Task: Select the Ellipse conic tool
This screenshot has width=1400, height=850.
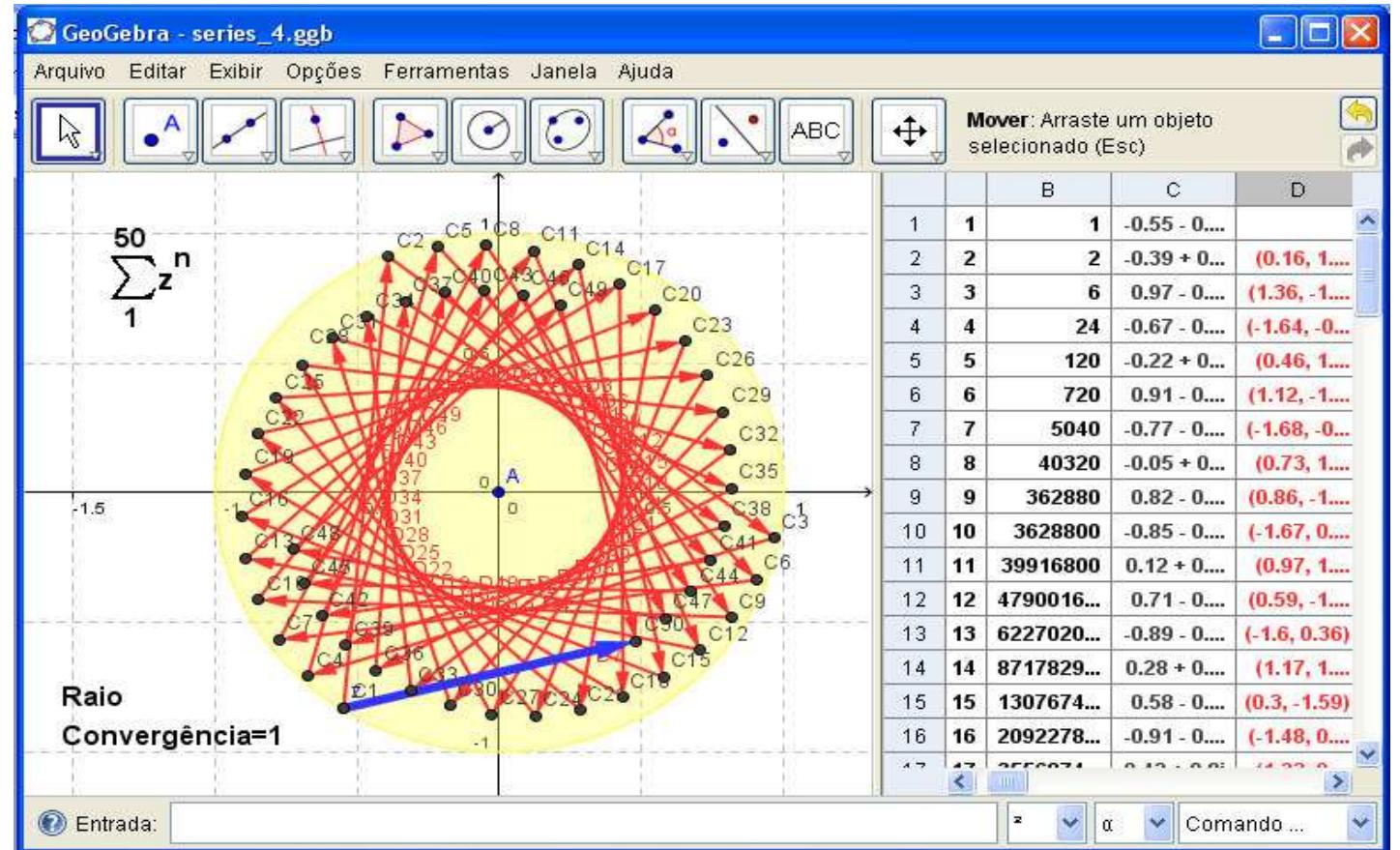Action: [568, 131]
